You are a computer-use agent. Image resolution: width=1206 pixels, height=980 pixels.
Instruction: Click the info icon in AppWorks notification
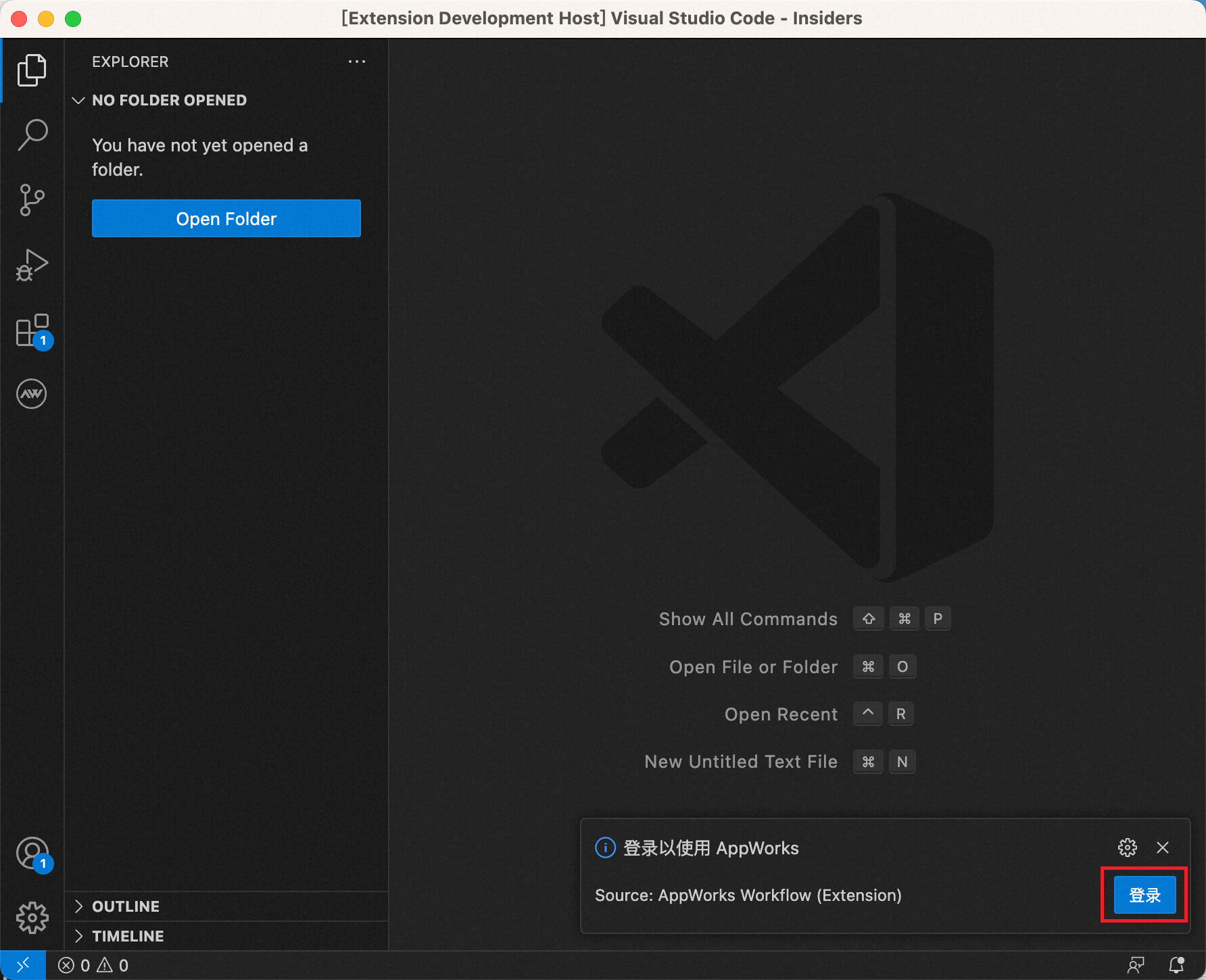click(605, 848)
